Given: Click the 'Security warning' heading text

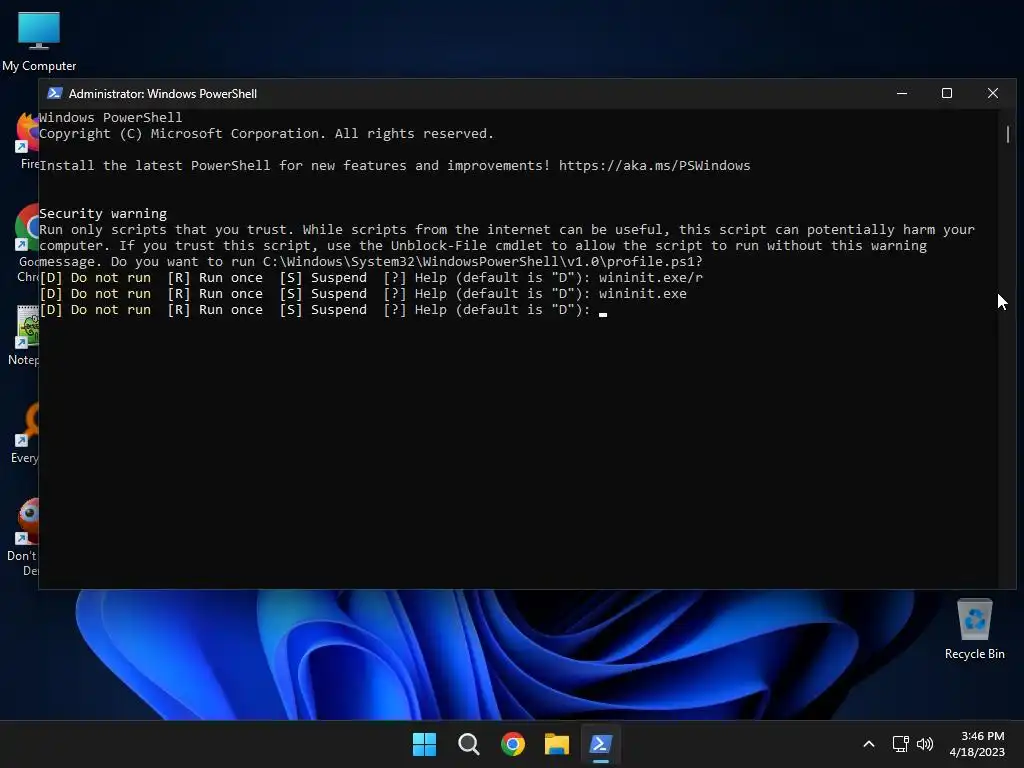Looking at the screenshot, I should click(103, 214).
